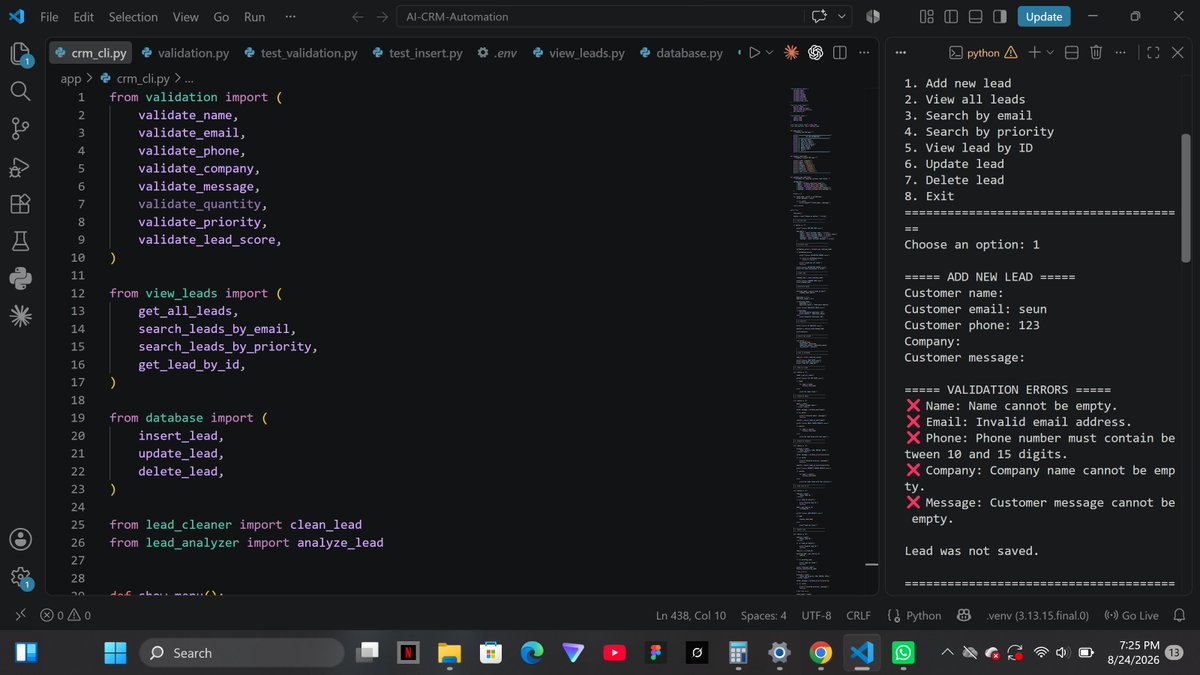
Task: Click the errors and warnings count
Action: 66,616
